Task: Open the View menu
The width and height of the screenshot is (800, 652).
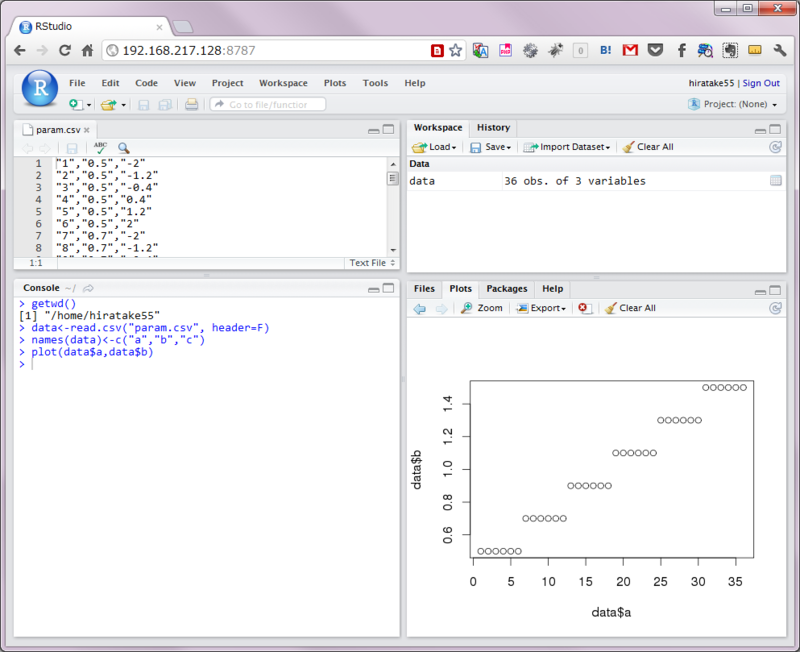Action: [x=185, y=83]
